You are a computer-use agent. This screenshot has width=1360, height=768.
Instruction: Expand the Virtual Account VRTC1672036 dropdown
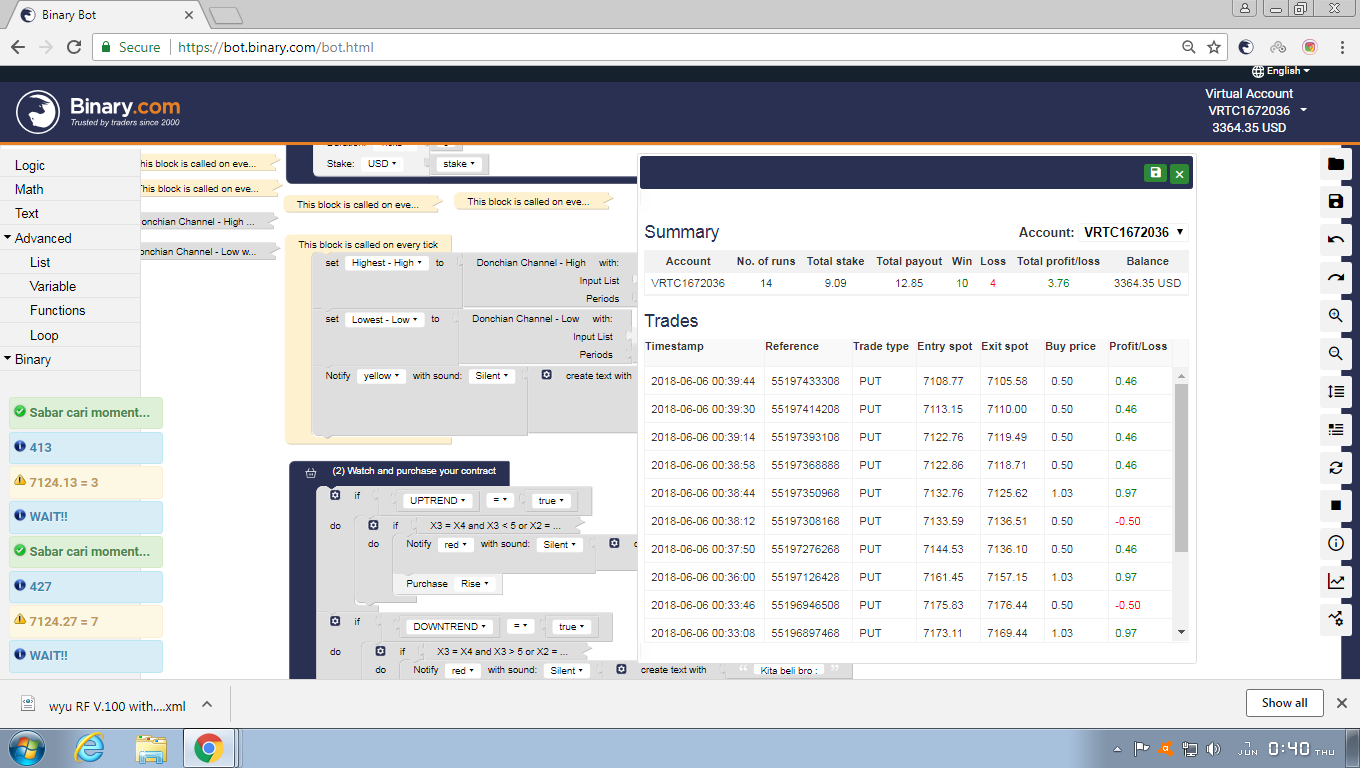(x=1257, y=111)
